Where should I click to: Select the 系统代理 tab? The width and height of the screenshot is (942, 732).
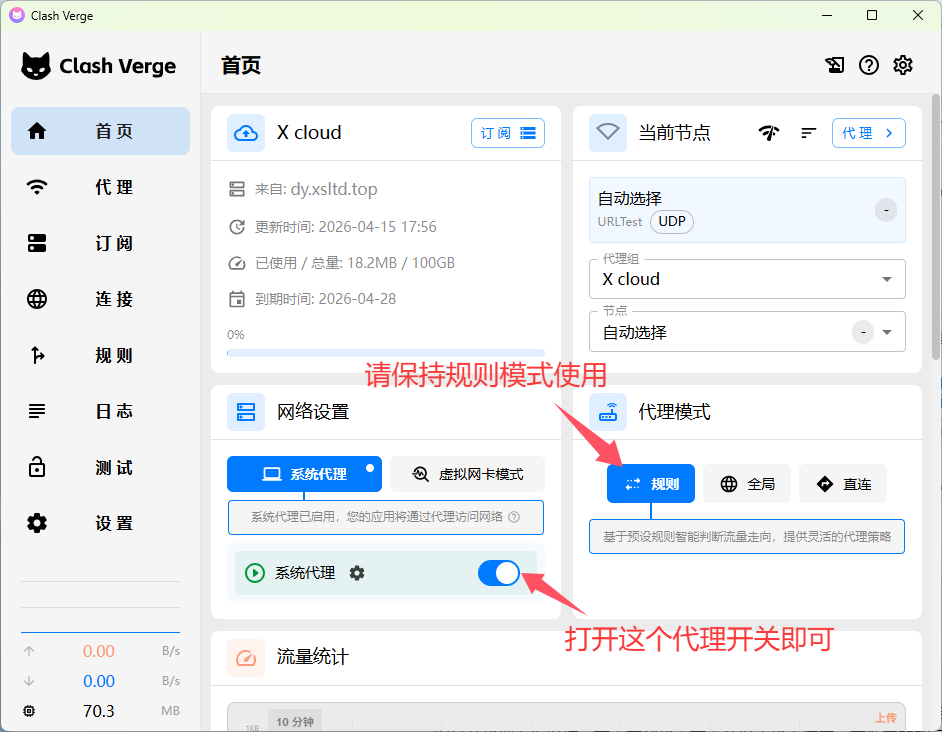[x=304, y=474]
